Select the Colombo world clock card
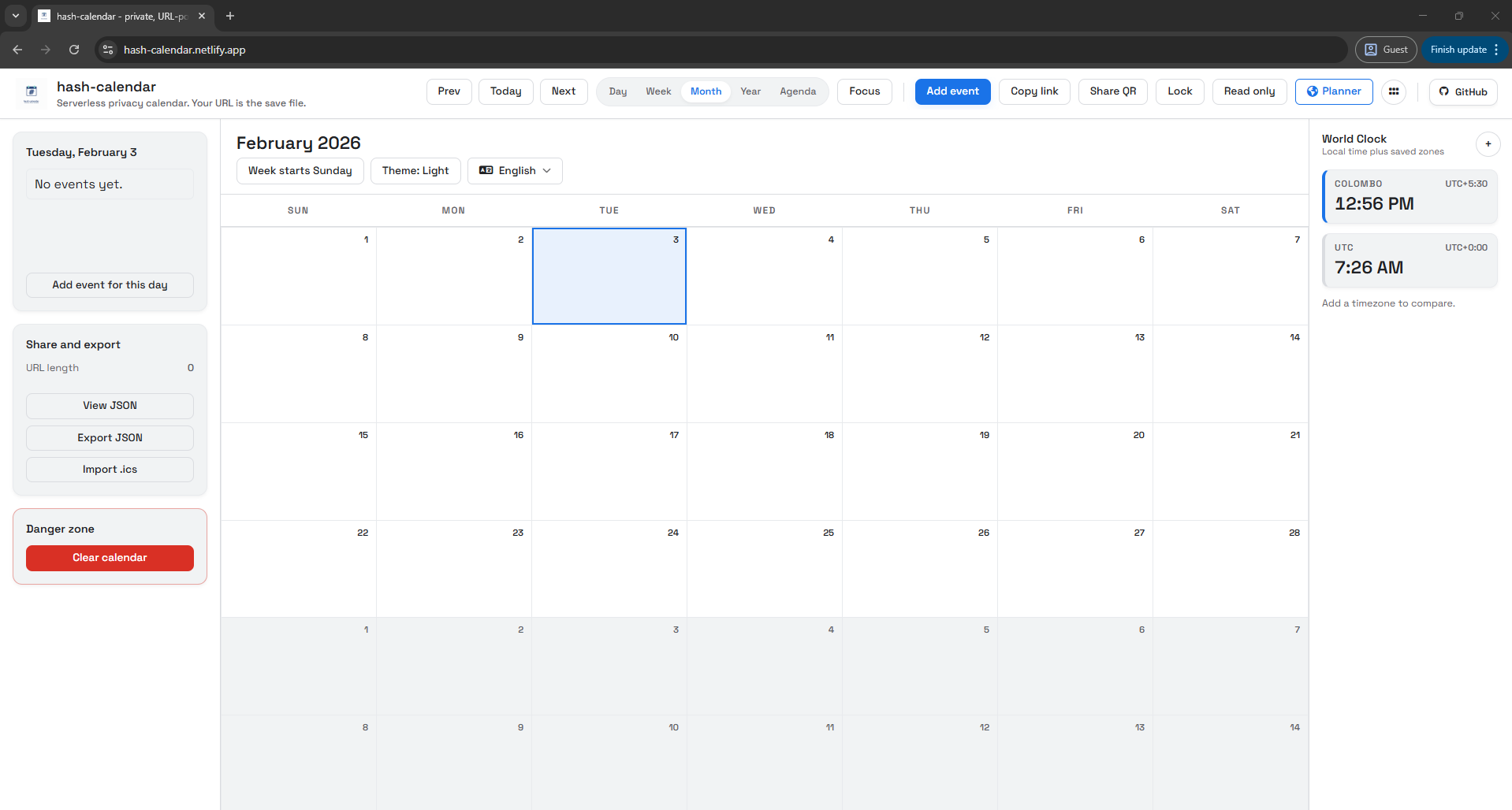 [x=1410, y=195]
